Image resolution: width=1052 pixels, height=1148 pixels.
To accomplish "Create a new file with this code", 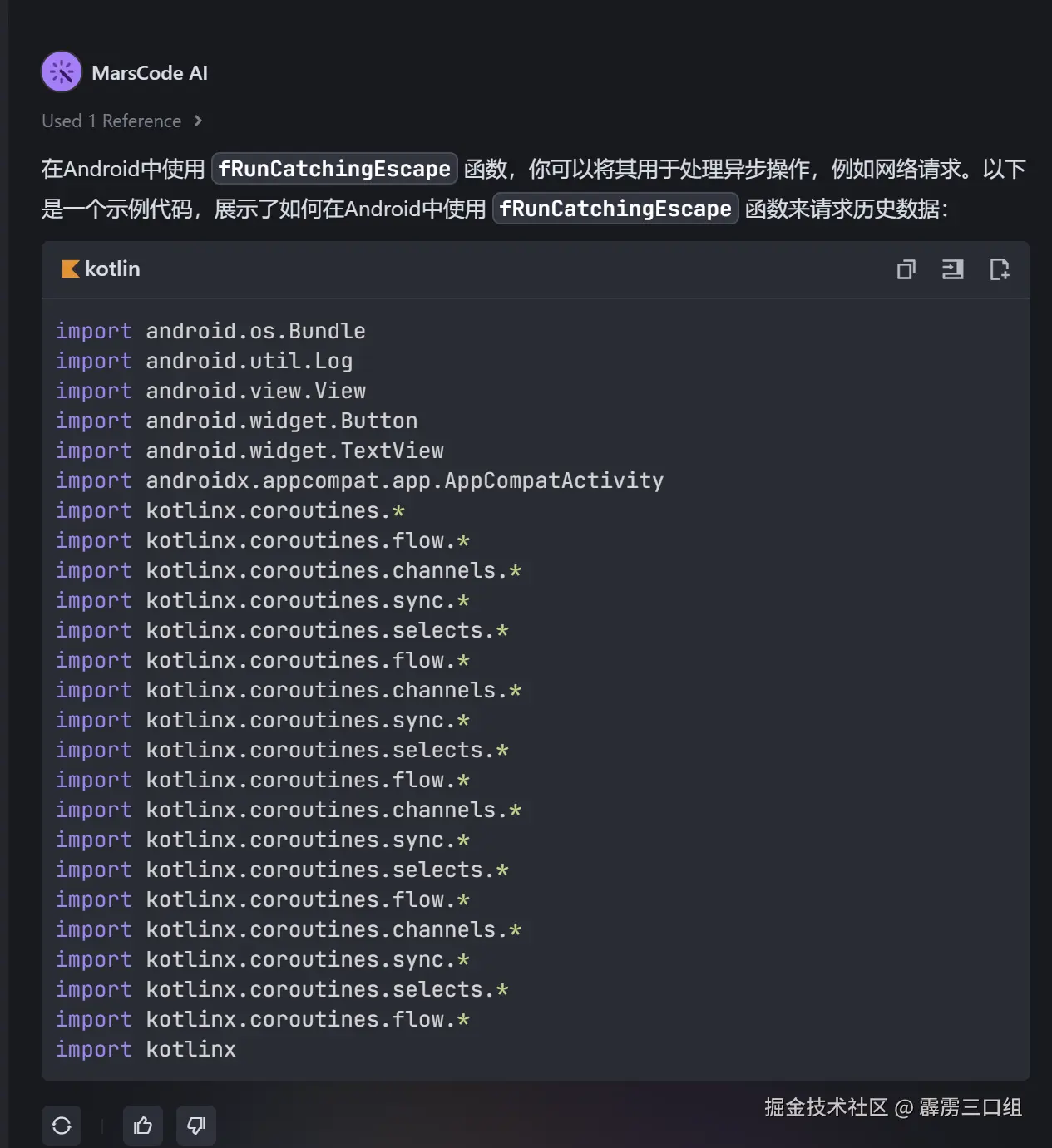I will click(x=999, y=269).
